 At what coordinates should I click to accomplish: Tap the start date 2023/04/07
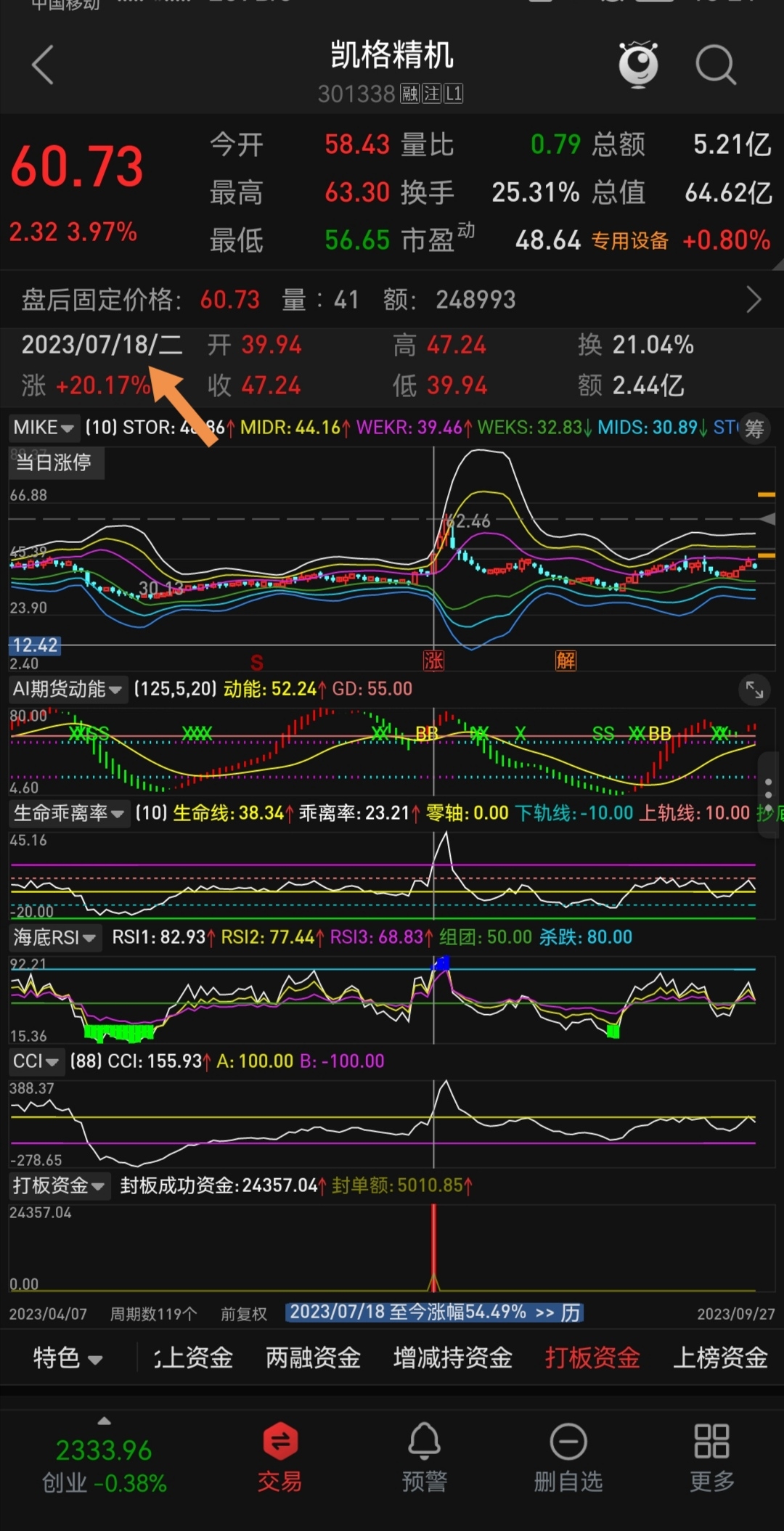[x=48, y=1314]
